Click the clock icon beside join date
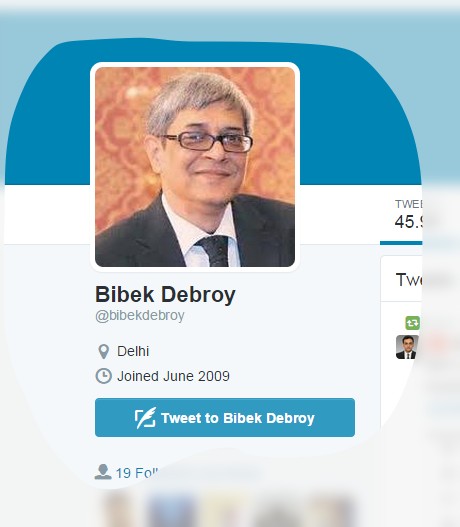The width and height of the screenshot is (460, 527). pyautogui.click(x=103, y=376)
